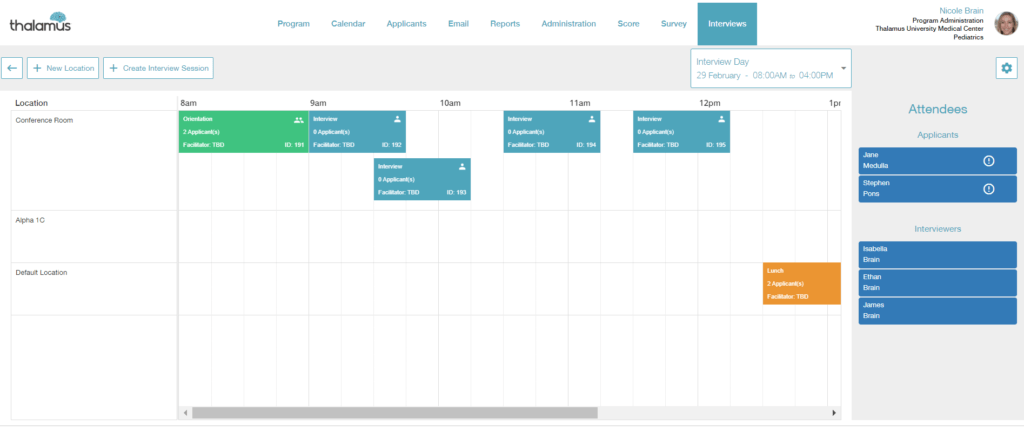Click person icon on Interview ID 193
Screen dimensions: 1024x432
click(462, 167)
